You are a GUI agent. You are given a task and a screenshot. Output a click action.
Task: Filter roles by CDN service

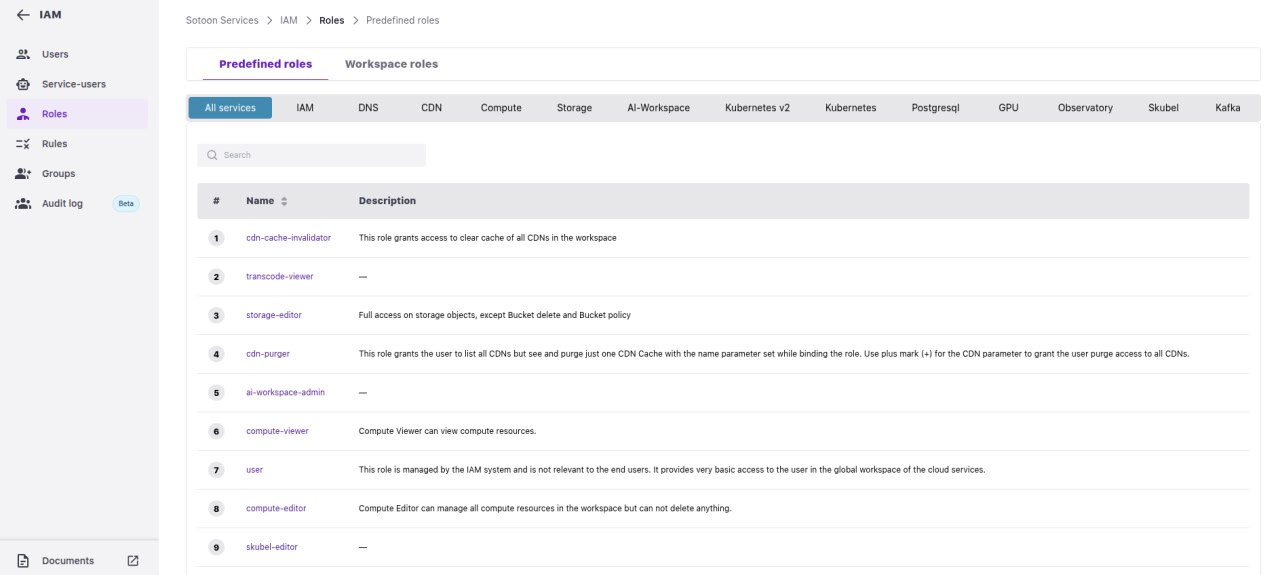[x=431, y=108]
